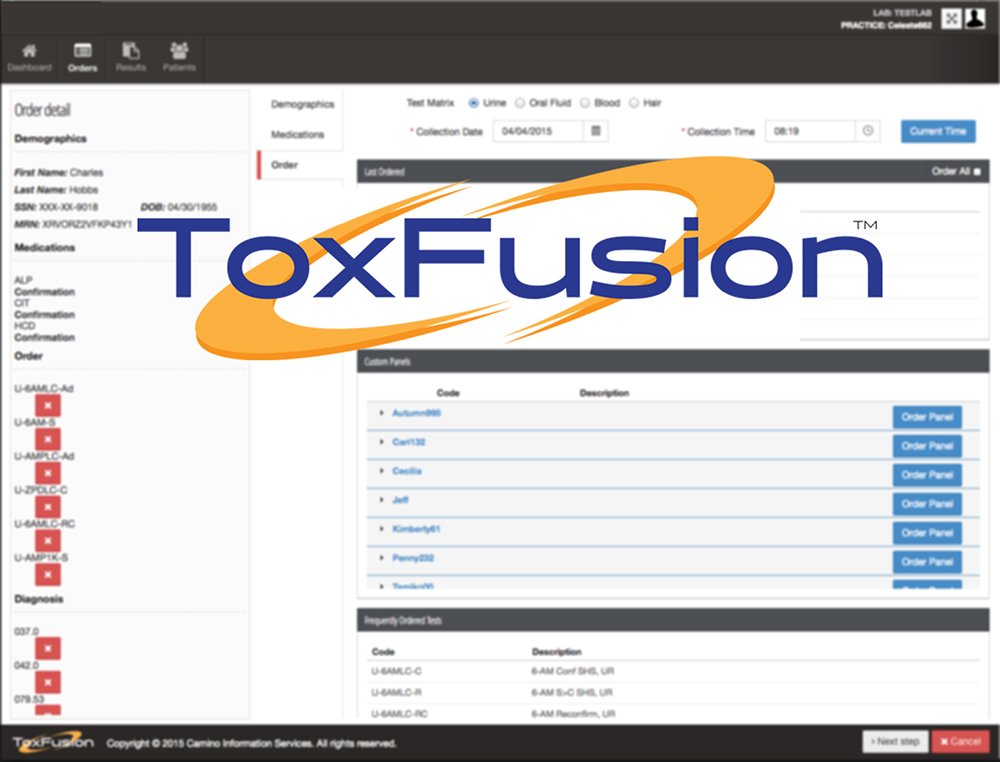The width and height of the screenshot is (1000, 762).
Task: Remove U-AMP1K-S from the order
Action: (48, 575)
